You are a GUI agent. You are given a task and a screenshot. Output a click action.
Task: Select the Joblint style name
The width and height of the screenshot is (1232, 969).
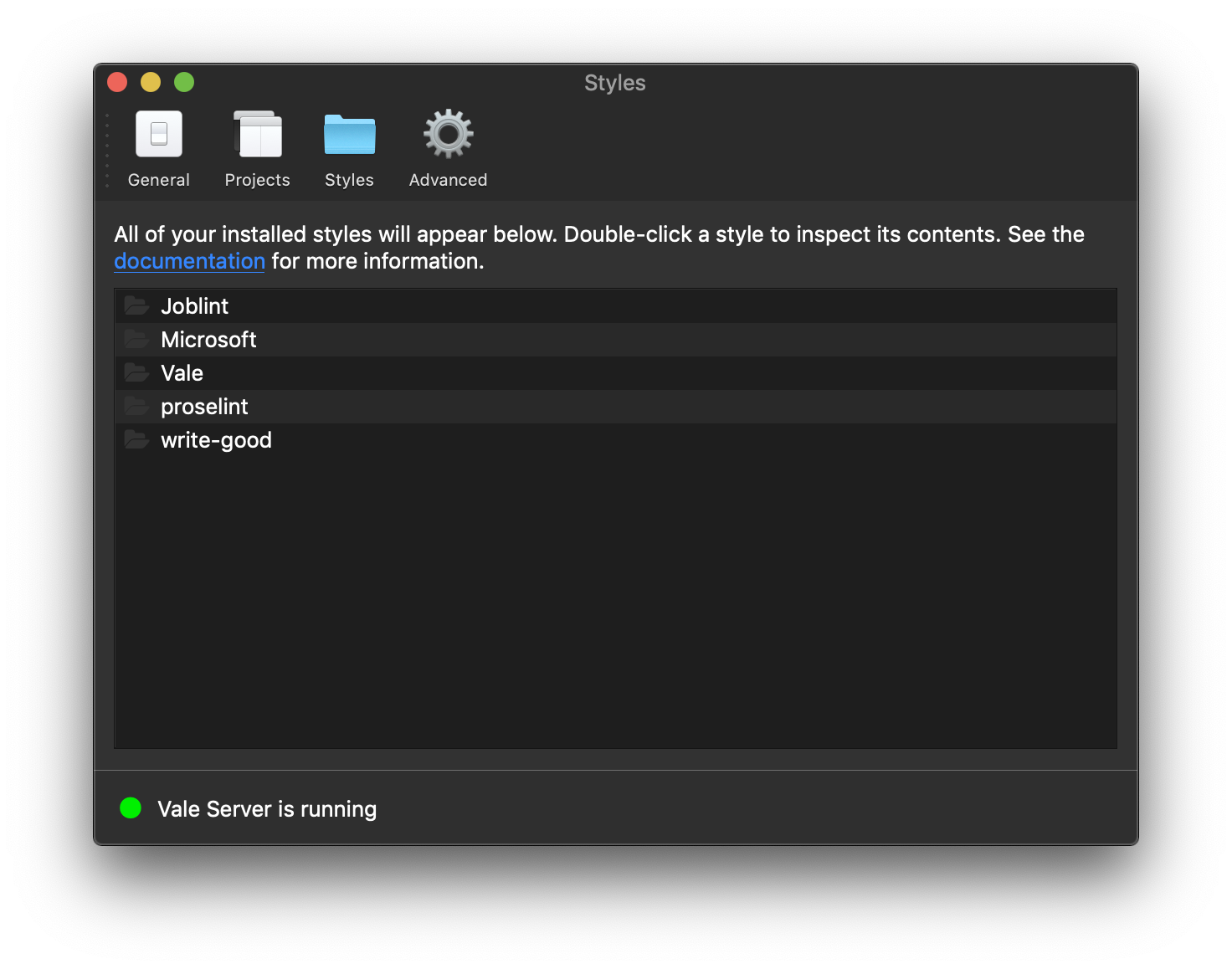pyautogui.click(x=195, y=306)
